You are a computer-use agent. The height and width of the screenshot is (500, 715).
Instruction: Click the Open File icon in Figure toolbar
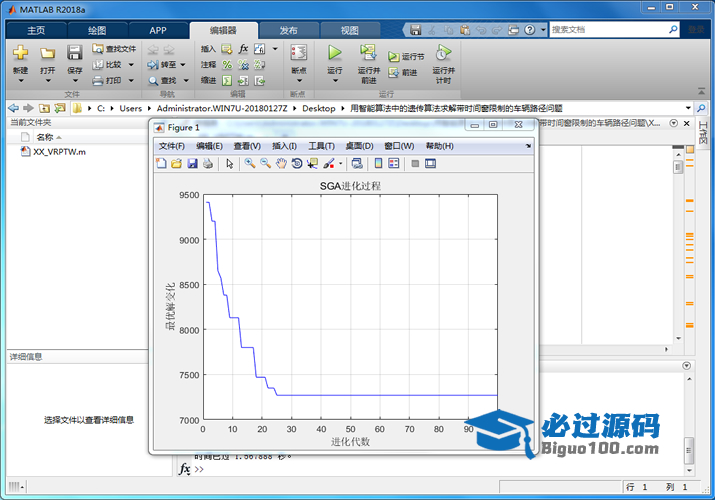click(177, 163)
